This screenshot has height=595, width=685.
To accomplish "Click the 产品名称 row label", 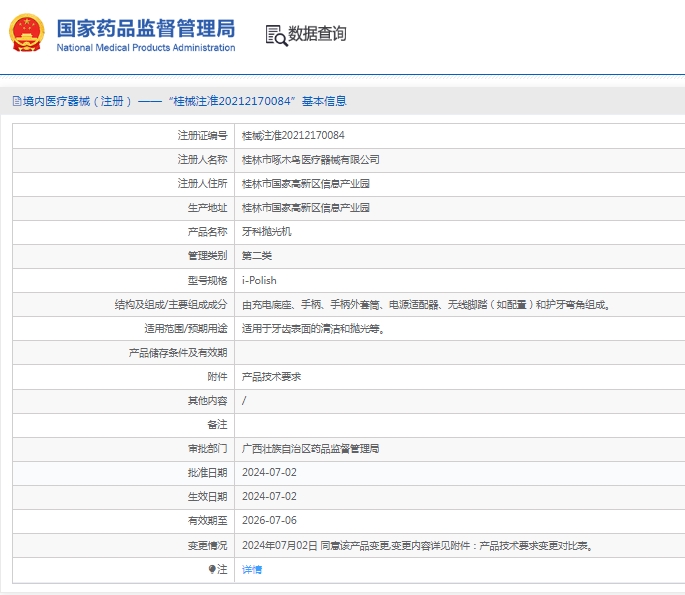I will [x=208, y=232].
